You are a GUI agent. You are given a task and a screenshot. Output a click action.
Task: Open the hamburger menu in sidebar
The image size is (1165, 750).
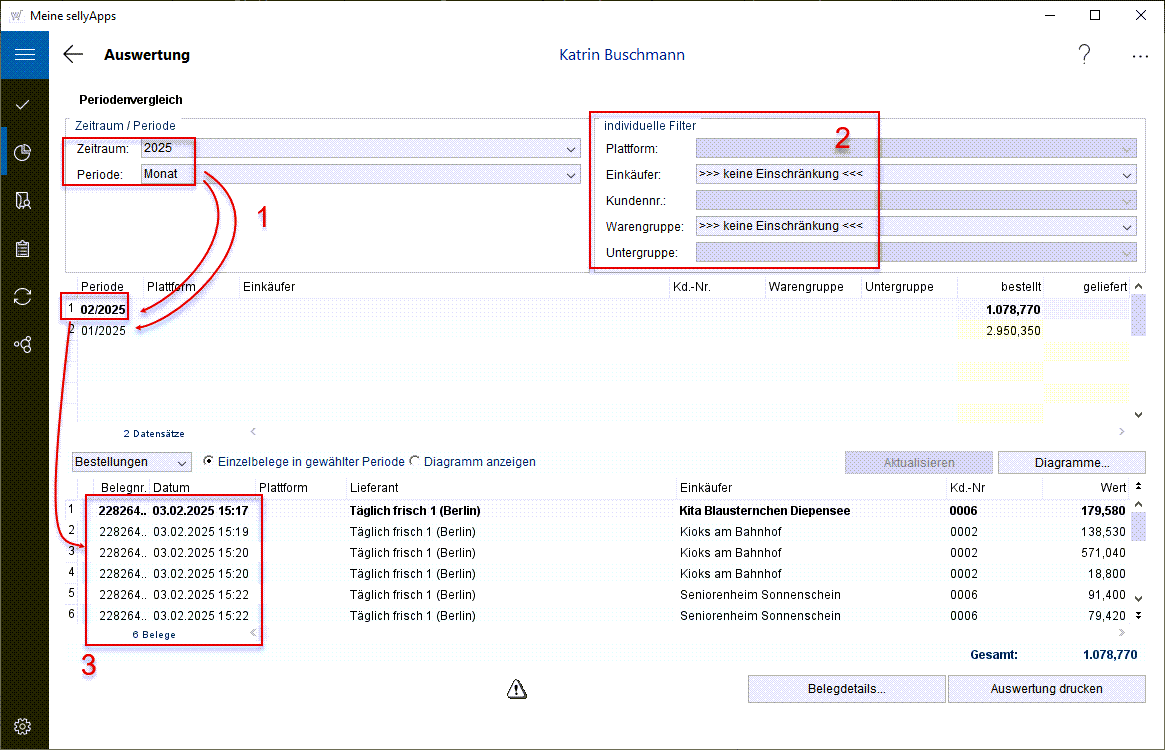[24, 55]
